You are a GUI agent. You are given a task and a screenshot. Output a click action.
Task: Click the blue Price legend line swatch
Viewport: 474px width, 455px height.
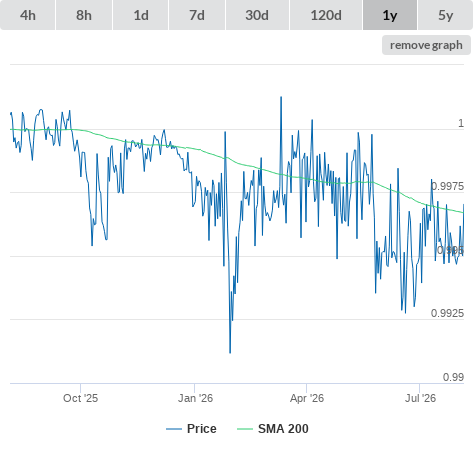point(174,429)
